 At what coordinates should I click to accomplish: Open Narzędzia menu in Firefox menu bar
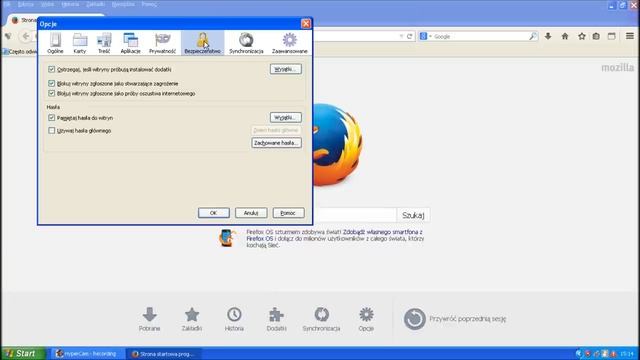(x=123, y=4)
